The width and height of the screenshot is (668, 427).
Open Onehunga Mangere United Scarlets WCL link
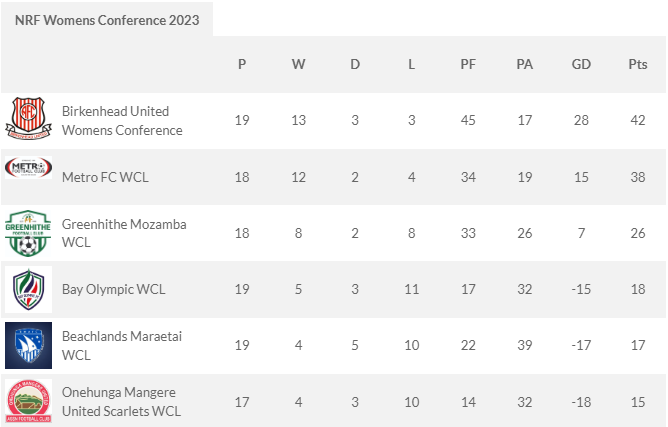click(121, 401)
